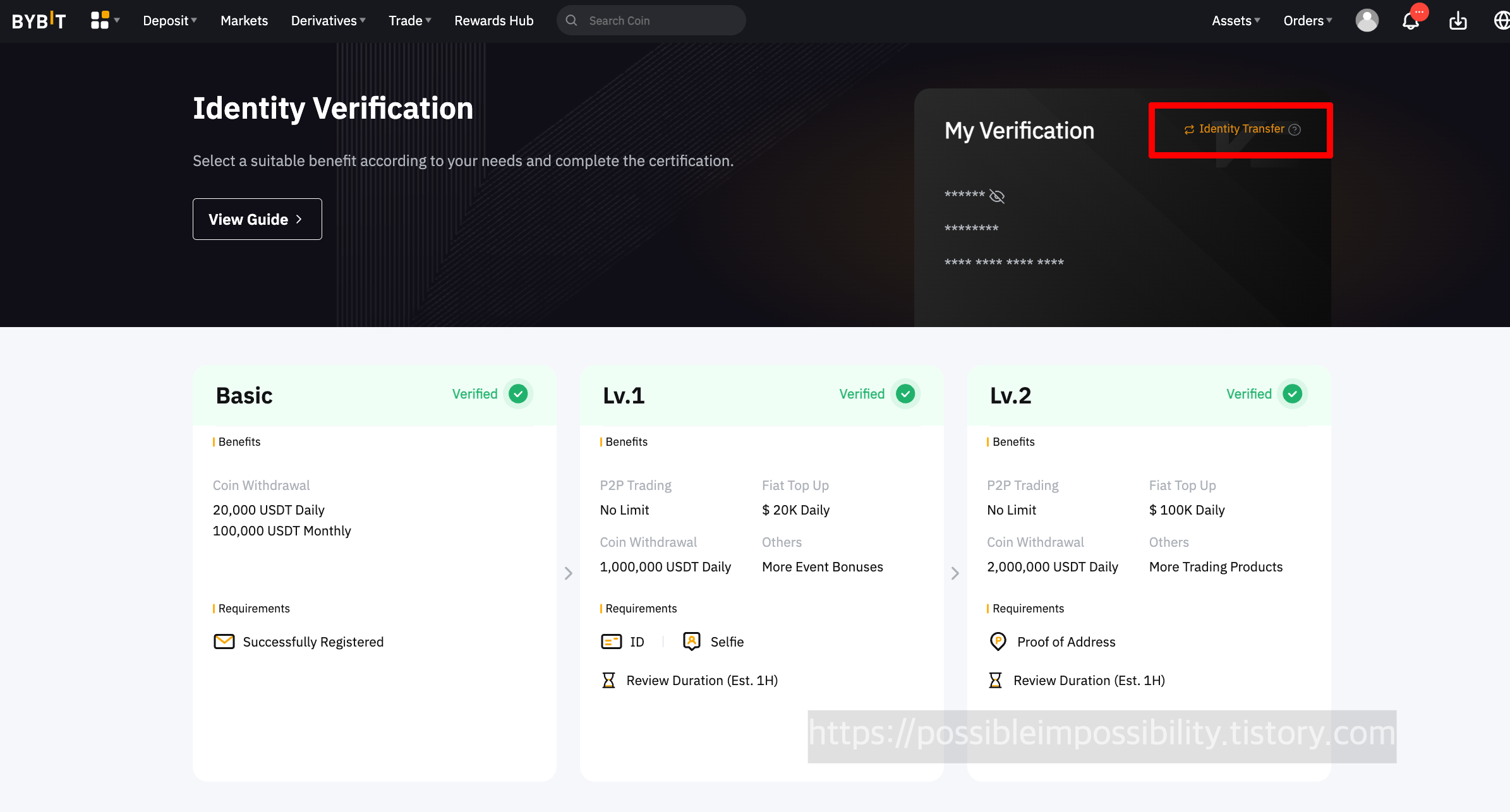This screenshot has width=1510, height=812.
Task: Expand the Derivatives dropdown
Action: [x=328, y=21]
